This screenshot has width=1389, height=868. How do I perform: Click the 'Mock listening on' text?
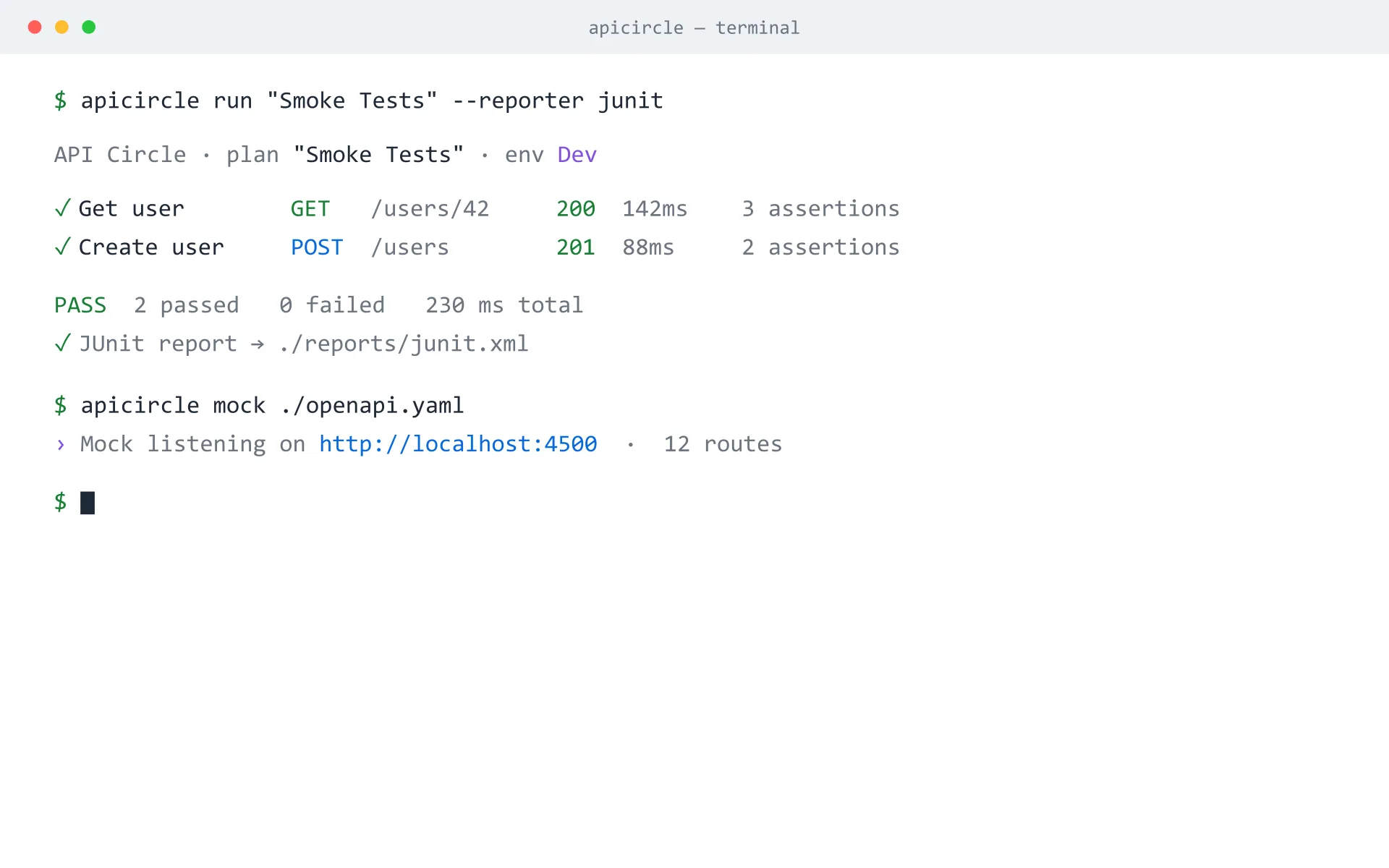(x=192, y=444)
